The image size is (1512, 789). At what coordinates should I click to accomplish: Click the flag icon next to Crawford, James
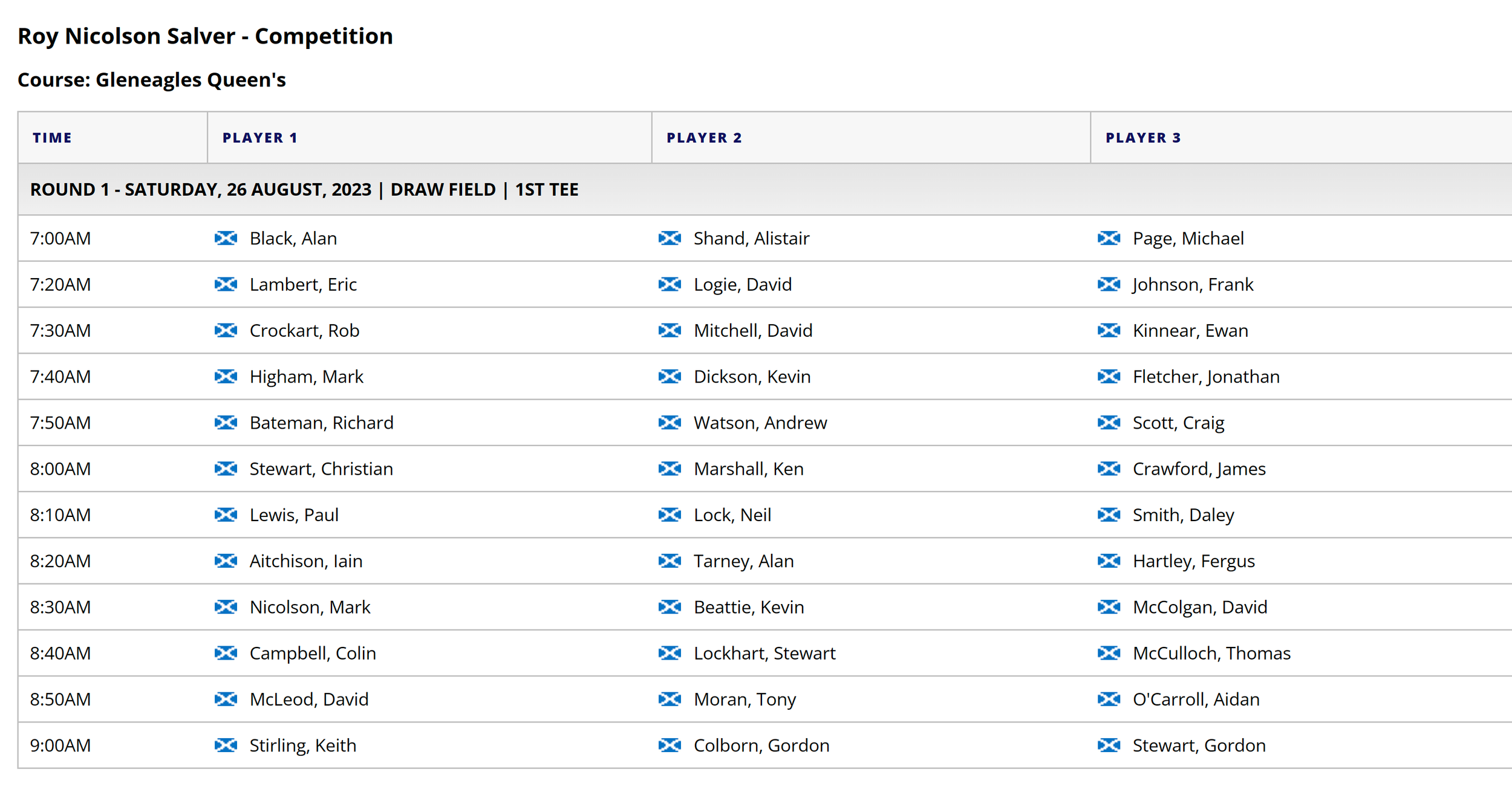[1109, 469]
